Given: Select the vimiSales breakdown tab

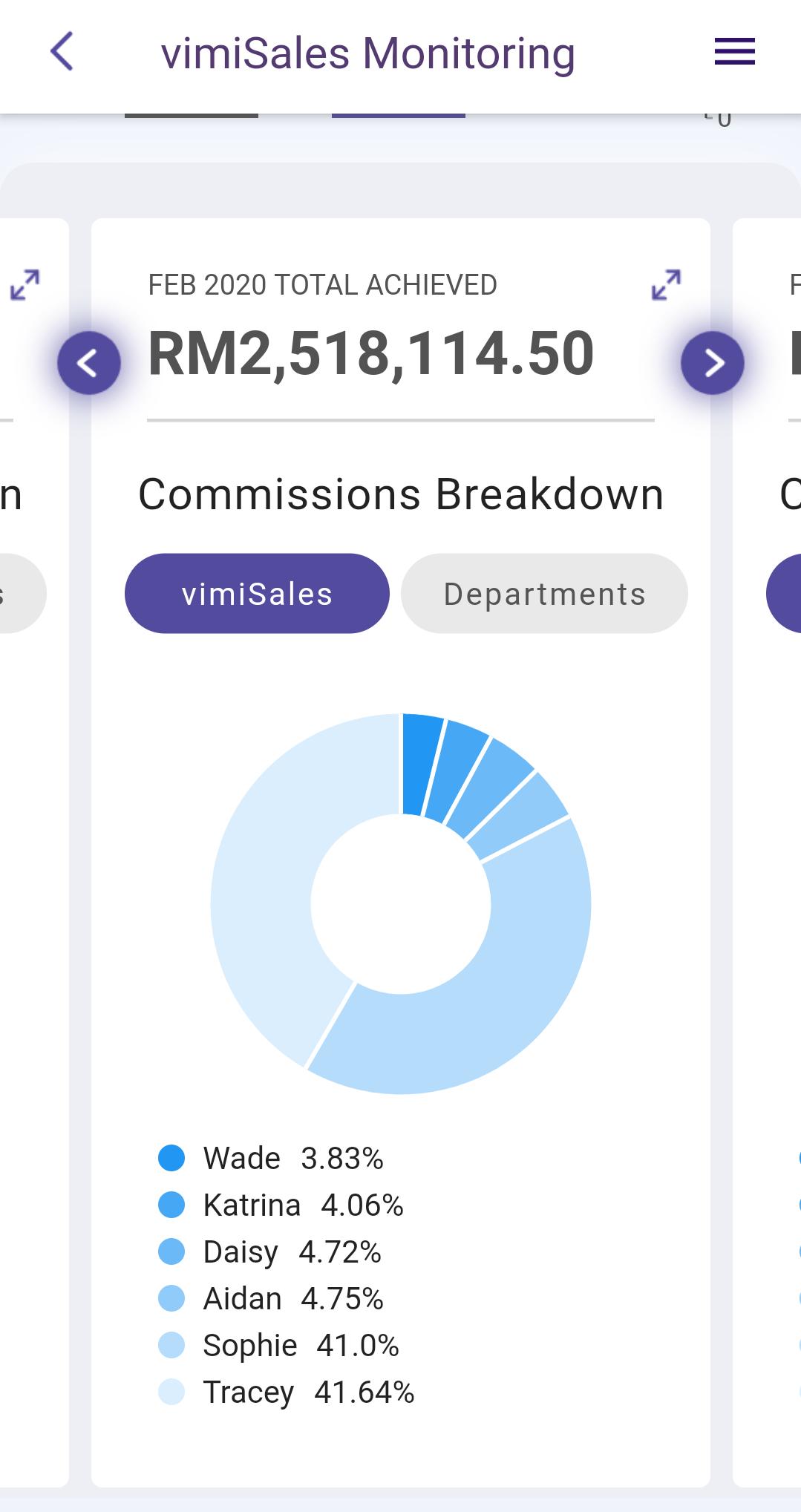Looking at the screenshot, I should point(257,593).
